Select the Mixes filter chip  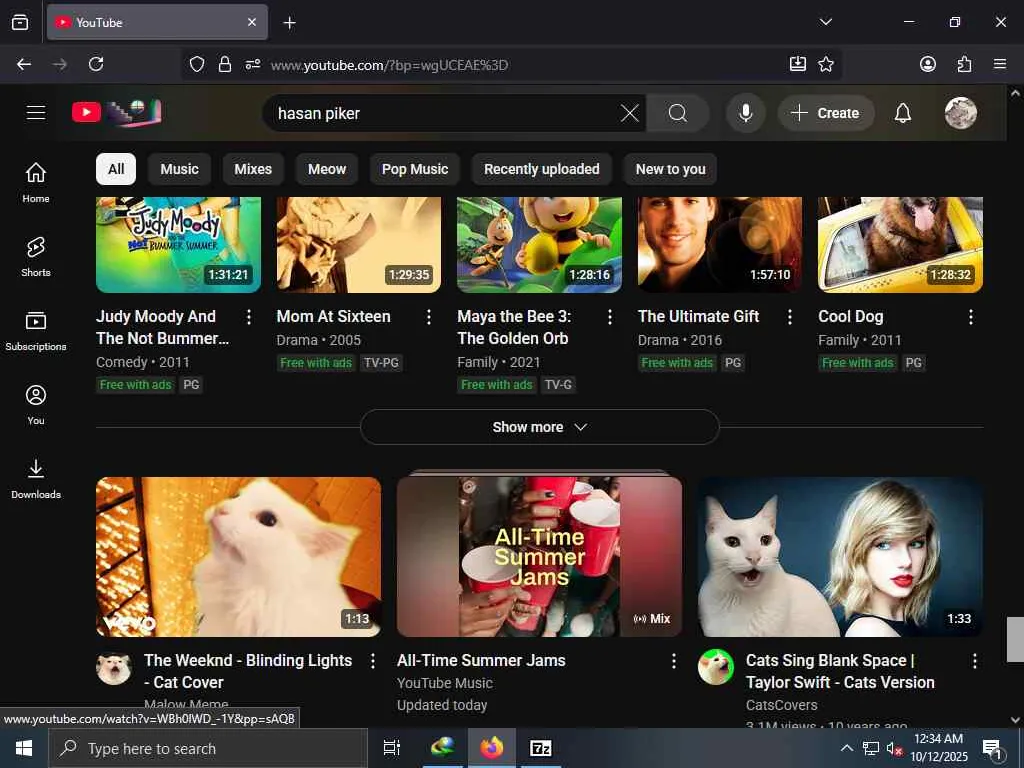click(x=253, y=169)
